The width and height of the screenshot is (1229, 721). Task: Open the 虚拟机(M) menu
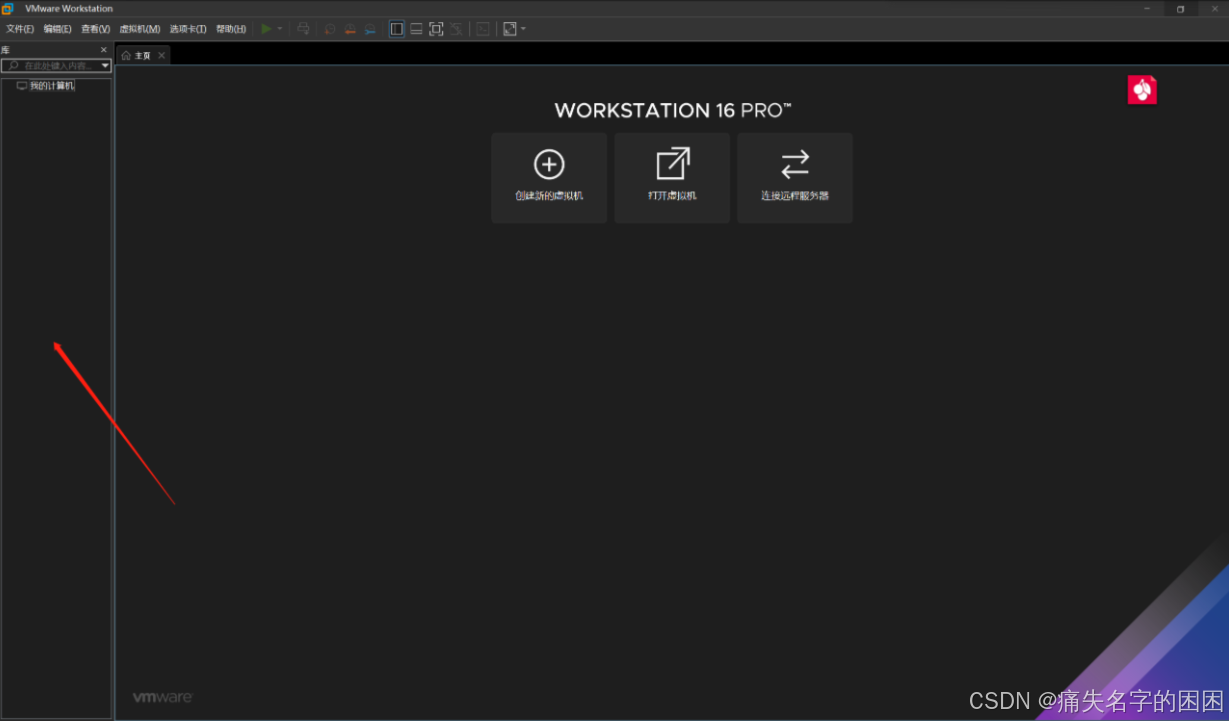(x=139, y=29)
